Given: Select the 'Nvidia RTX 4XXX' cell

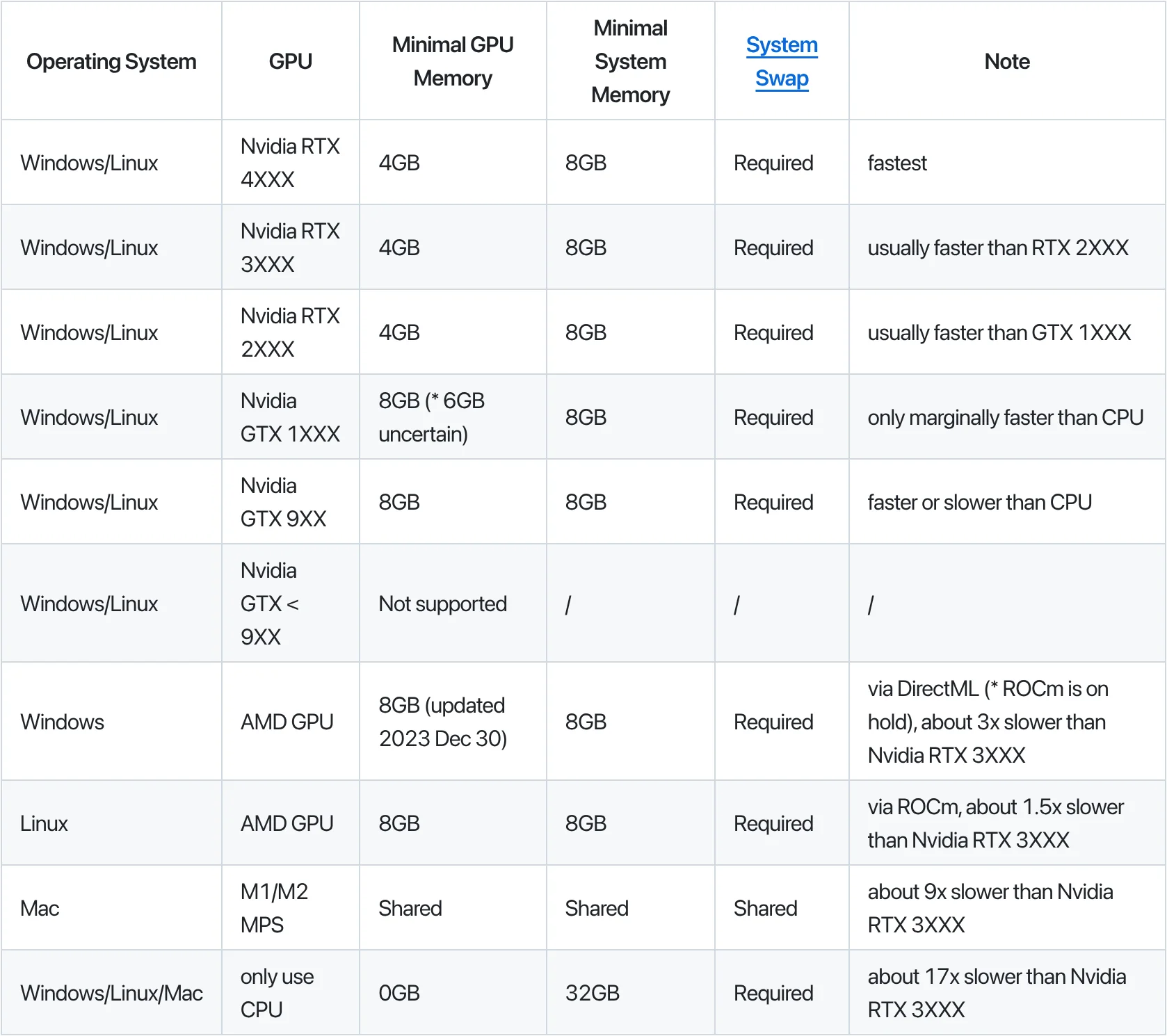Looking at the screenshot, I should (290, 163).
